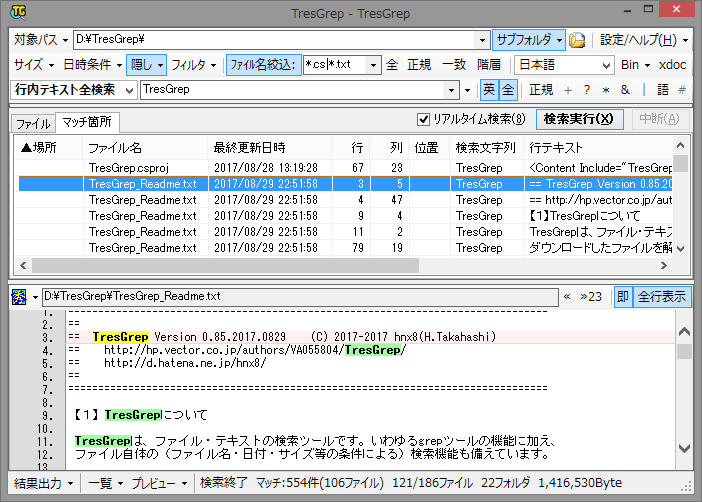Viewport: 702px width, 502px height.
Task: Toggle 正規 regex for file name filter
Action: coord(419,65)
